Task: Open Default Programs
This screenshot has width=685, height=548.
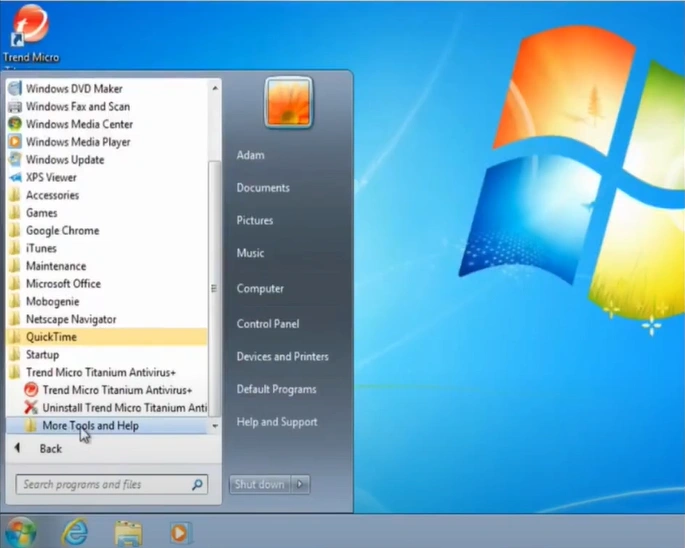Action: [277, 389]
